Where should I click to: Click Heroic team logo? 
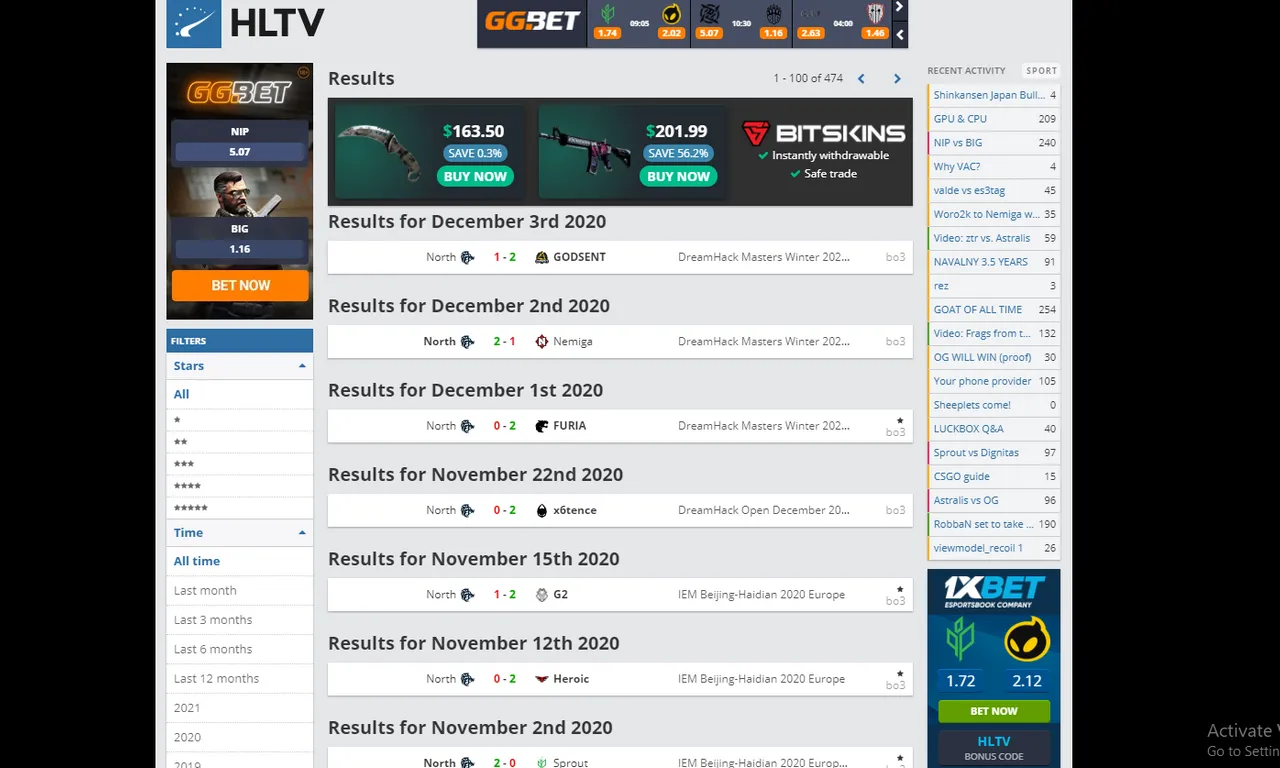[x=542, y=679]
